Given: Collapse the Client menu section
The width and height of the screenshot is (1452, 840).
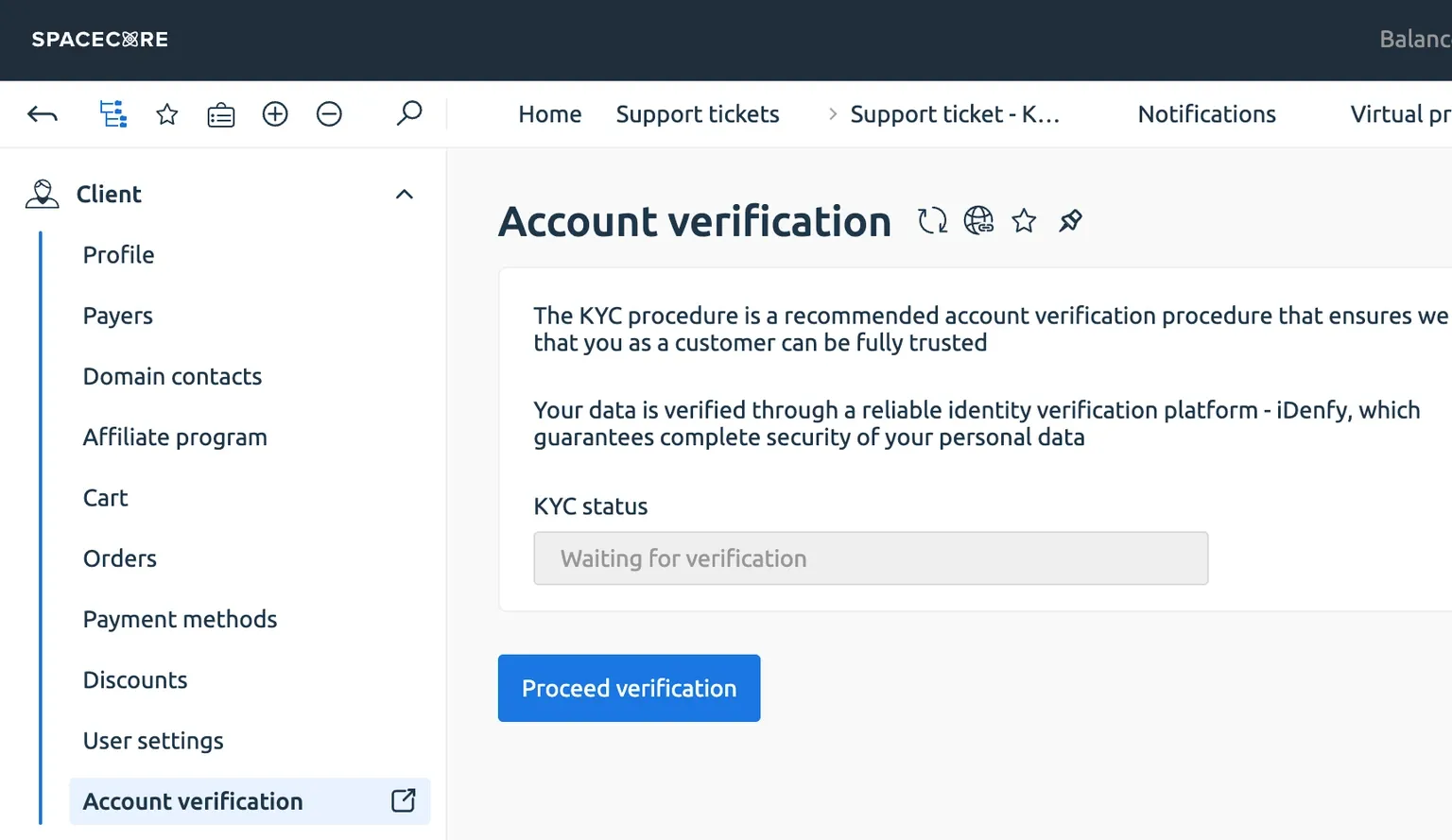Looking at the screenshot, I should [405, 195].
